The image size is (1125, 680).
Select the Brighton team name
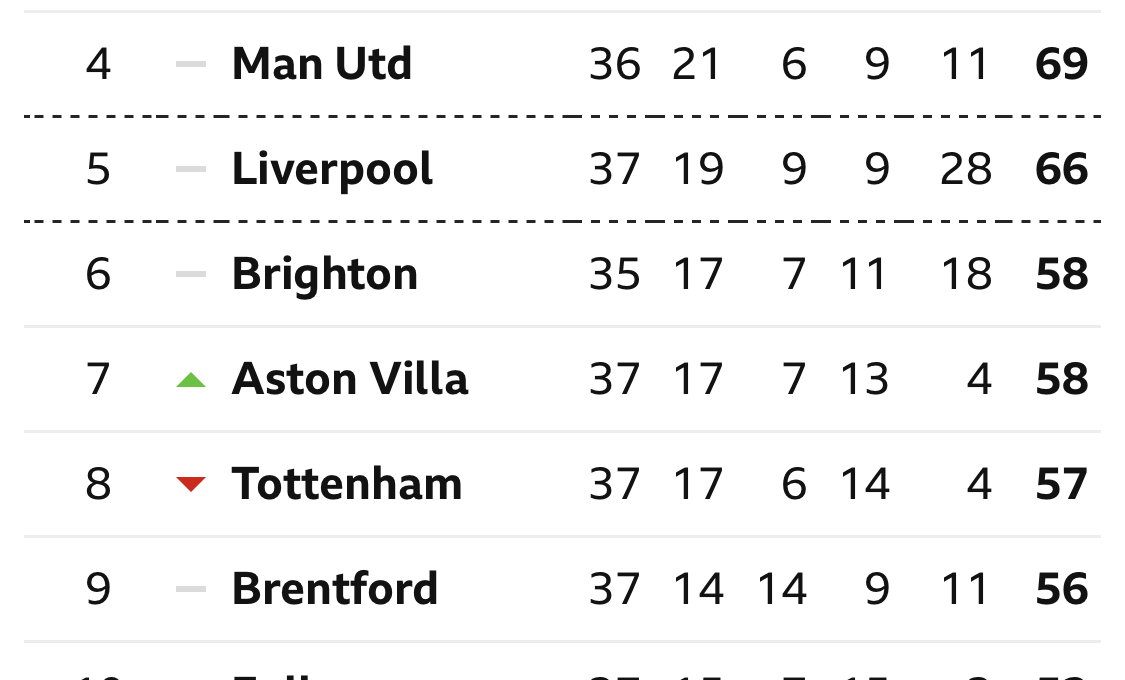(x=325, y=275)
